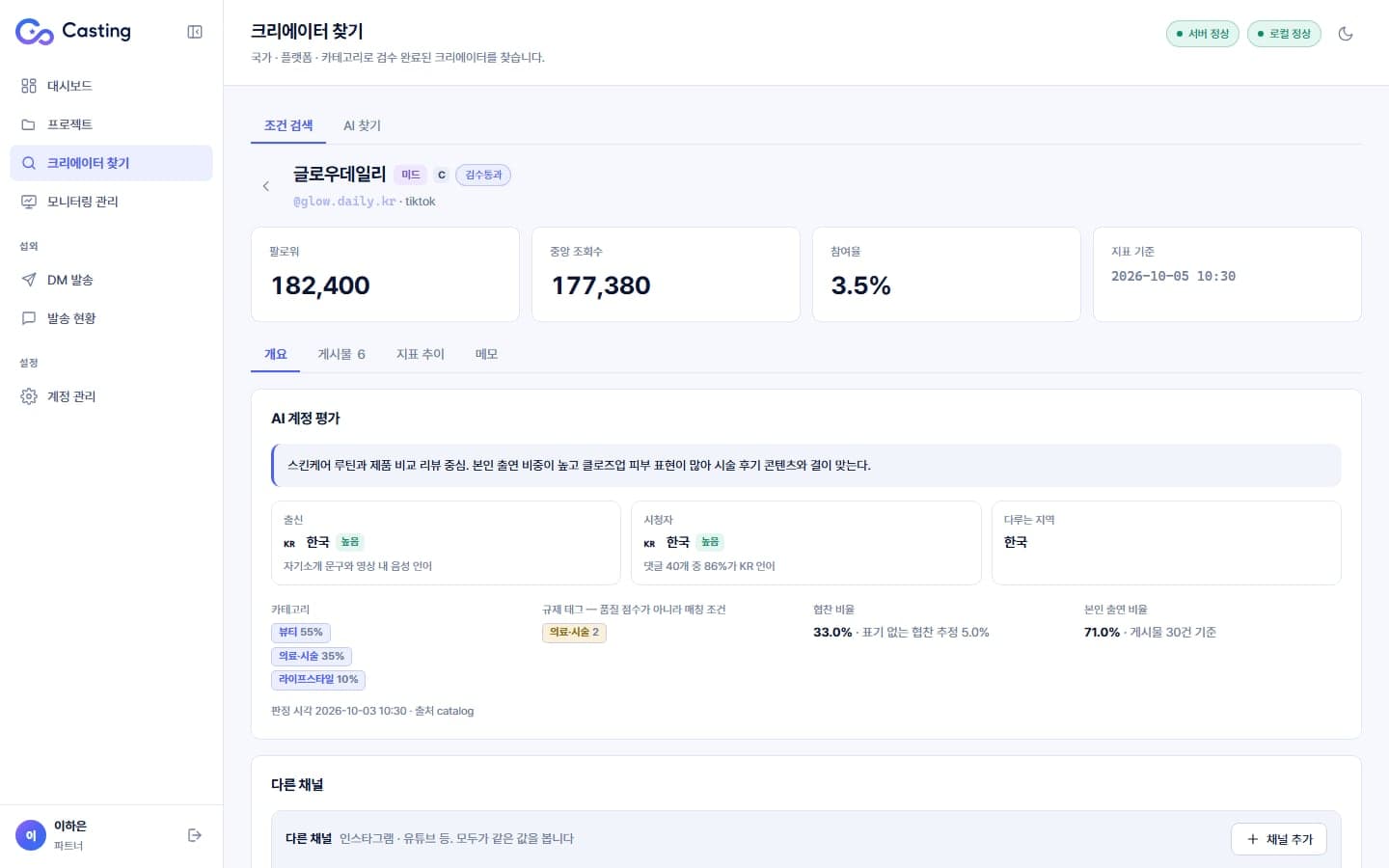Click the 크리에이터 찾기 magnifier icon

point(29,163)
